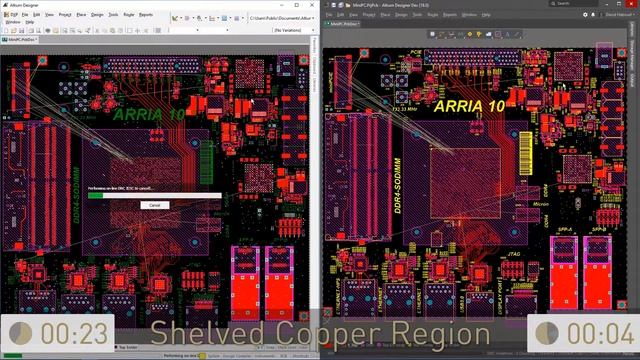Expand the dropdown arrow beside the blue square icon

click(230, 18)
